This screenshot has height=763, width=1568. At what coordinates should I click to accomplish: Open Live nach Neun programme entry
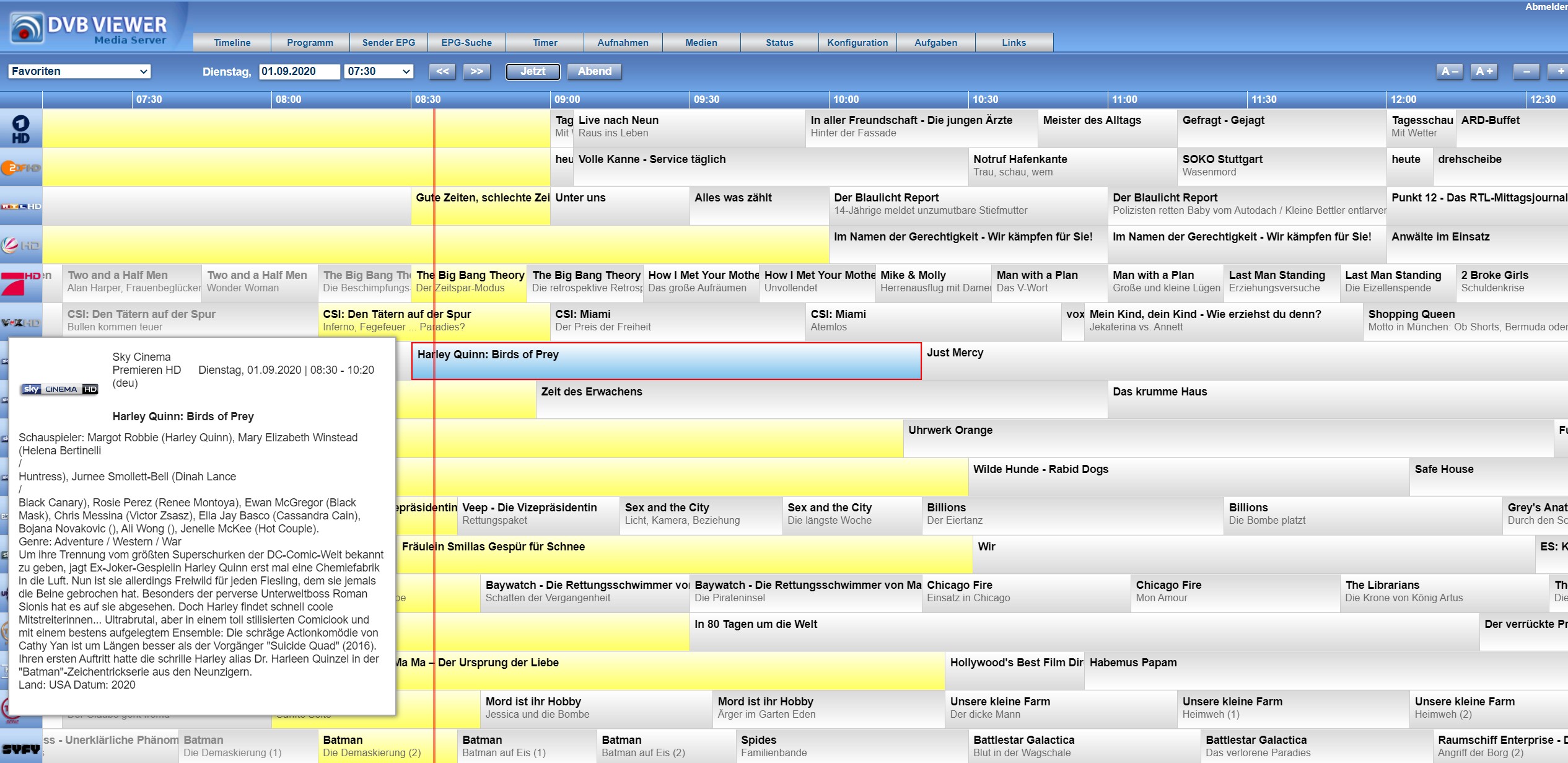point(689,128)
